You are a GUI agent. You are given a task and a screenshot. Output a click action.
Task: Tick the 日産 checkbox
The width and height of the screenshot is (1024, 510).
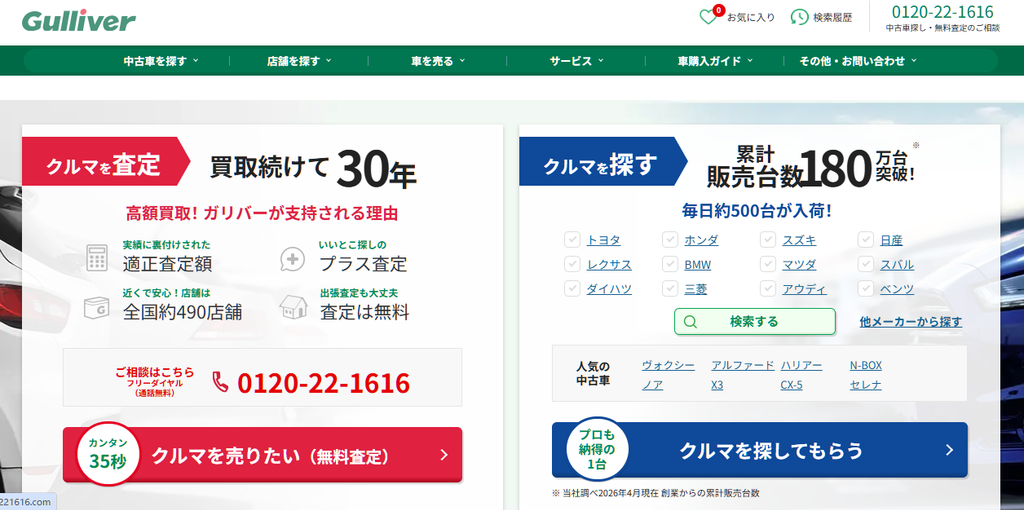(866, 240)
